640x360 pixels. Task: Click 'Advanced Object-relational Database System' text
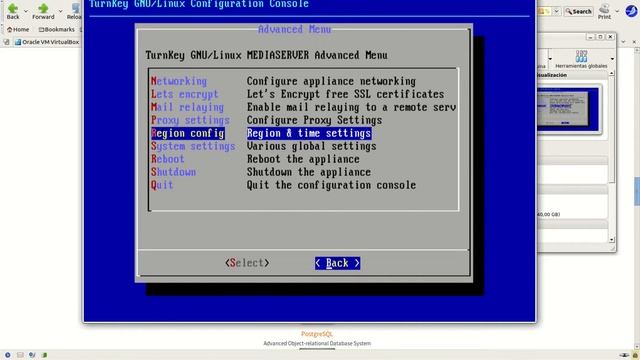(x=317, y=343)
